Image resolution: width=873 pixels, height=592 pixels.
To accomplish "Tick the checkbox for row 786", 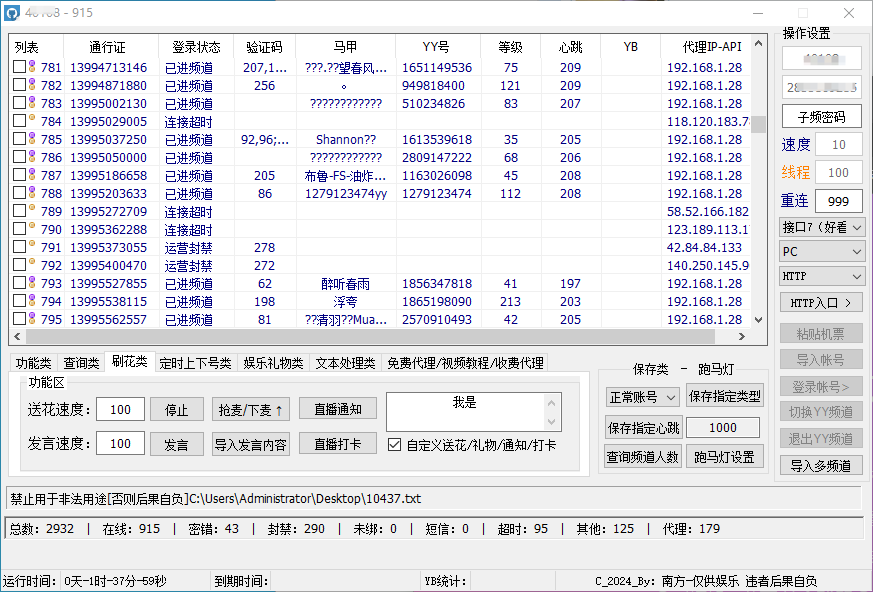I will [19, 156].
